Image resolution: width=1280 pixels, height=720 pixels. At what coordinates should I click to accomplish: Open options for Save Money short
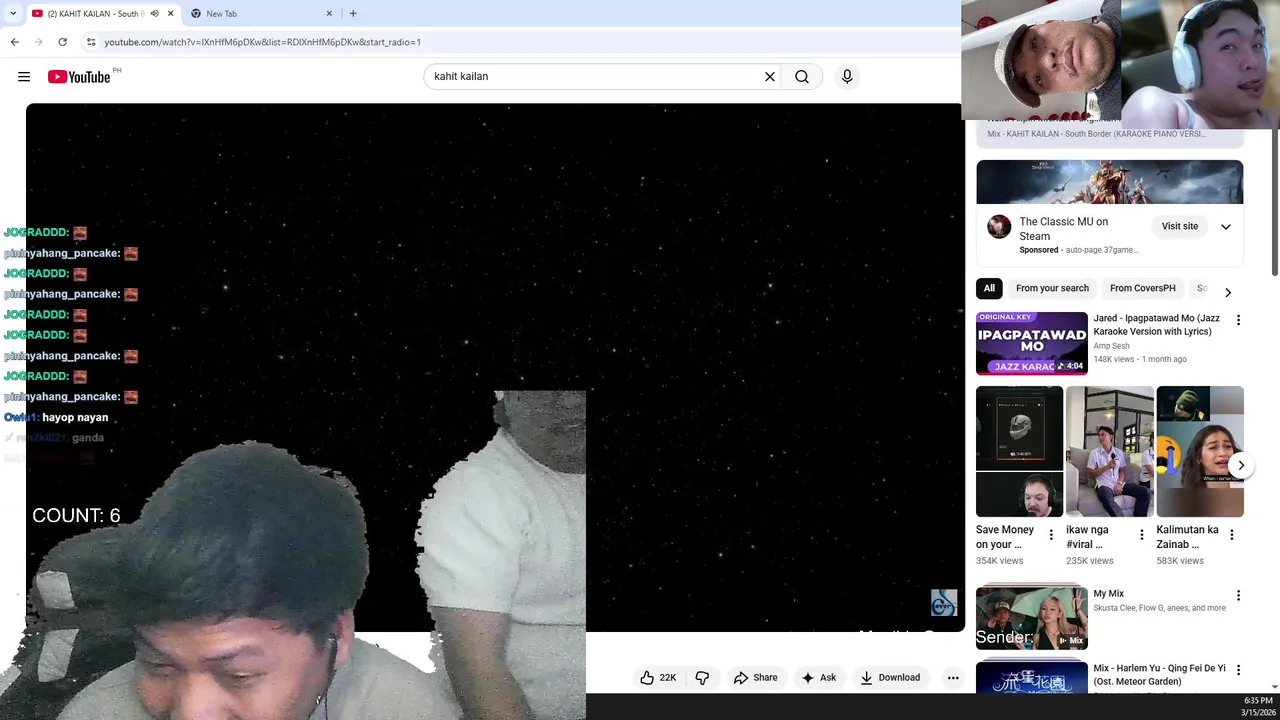[x=1051, y=535]
